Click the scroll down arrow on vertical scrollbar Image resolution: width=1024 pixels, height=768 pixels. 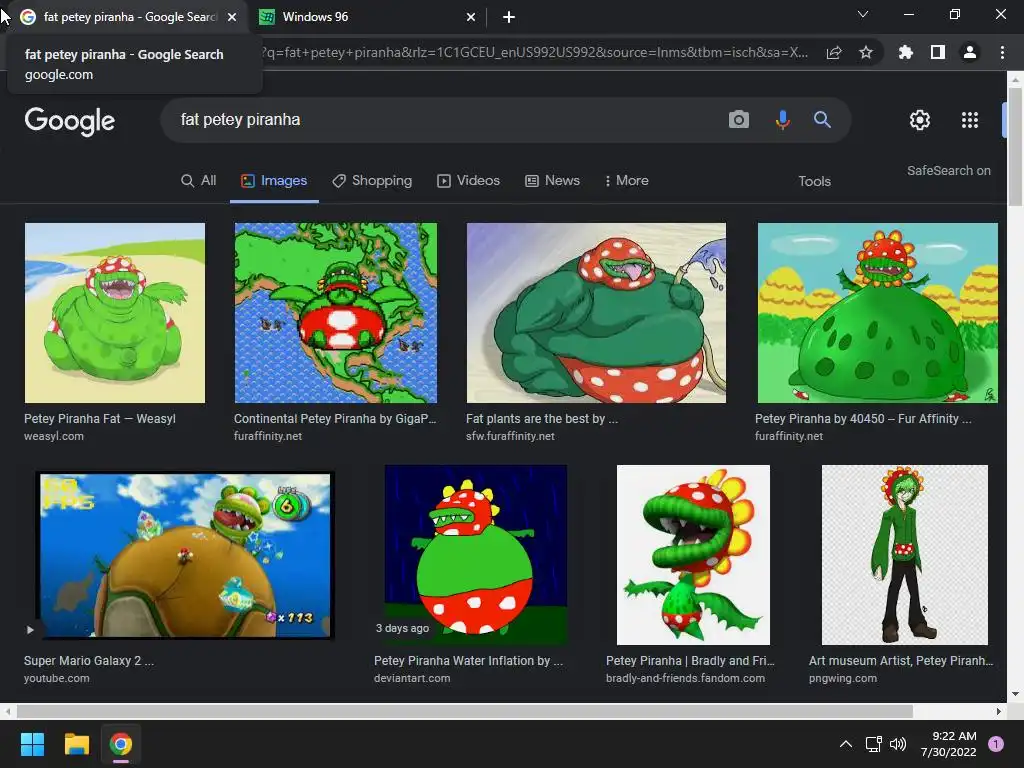coord(1015,694)
